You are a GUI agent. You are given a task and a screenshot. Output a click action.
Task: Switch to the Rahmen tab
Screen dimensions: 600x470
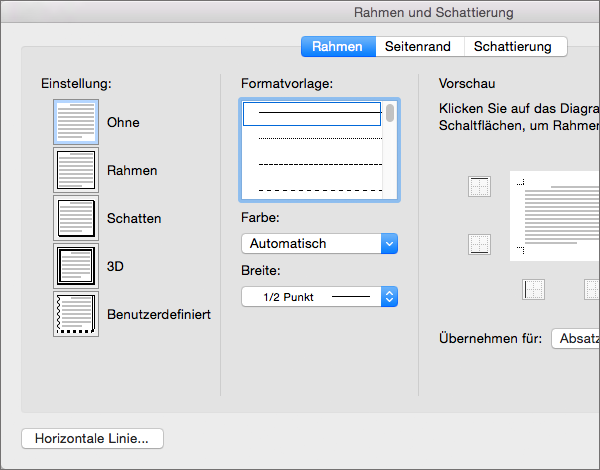338,47
